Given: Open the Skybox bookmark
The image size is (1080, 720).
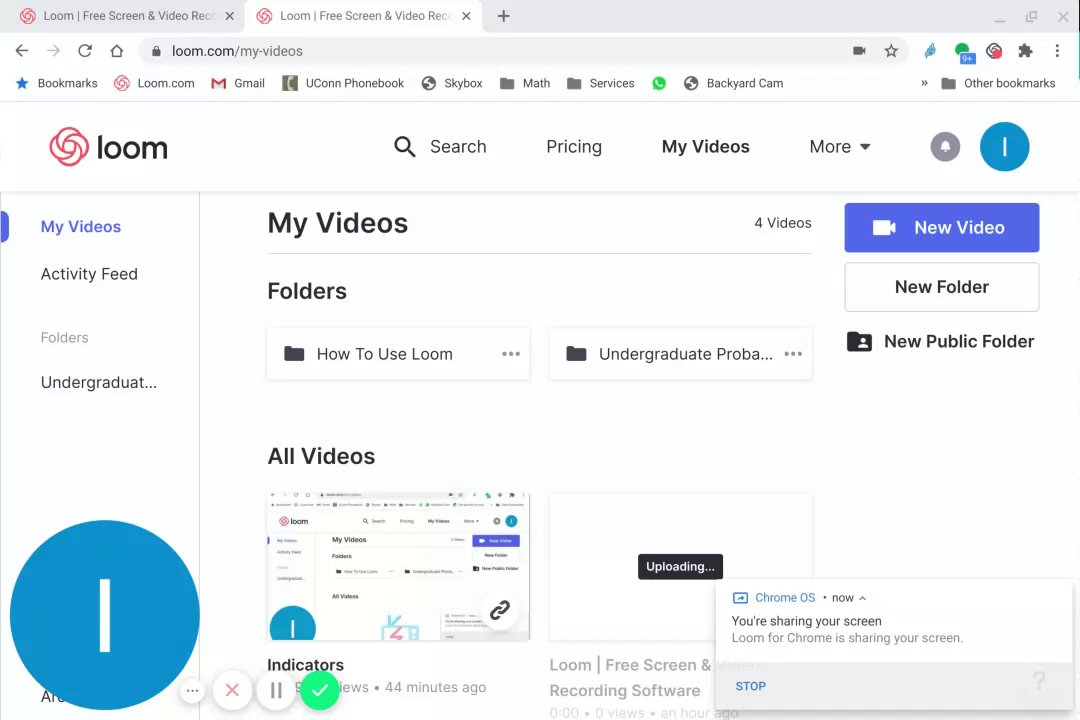Looking at the screenshot, I should [452, 83].
